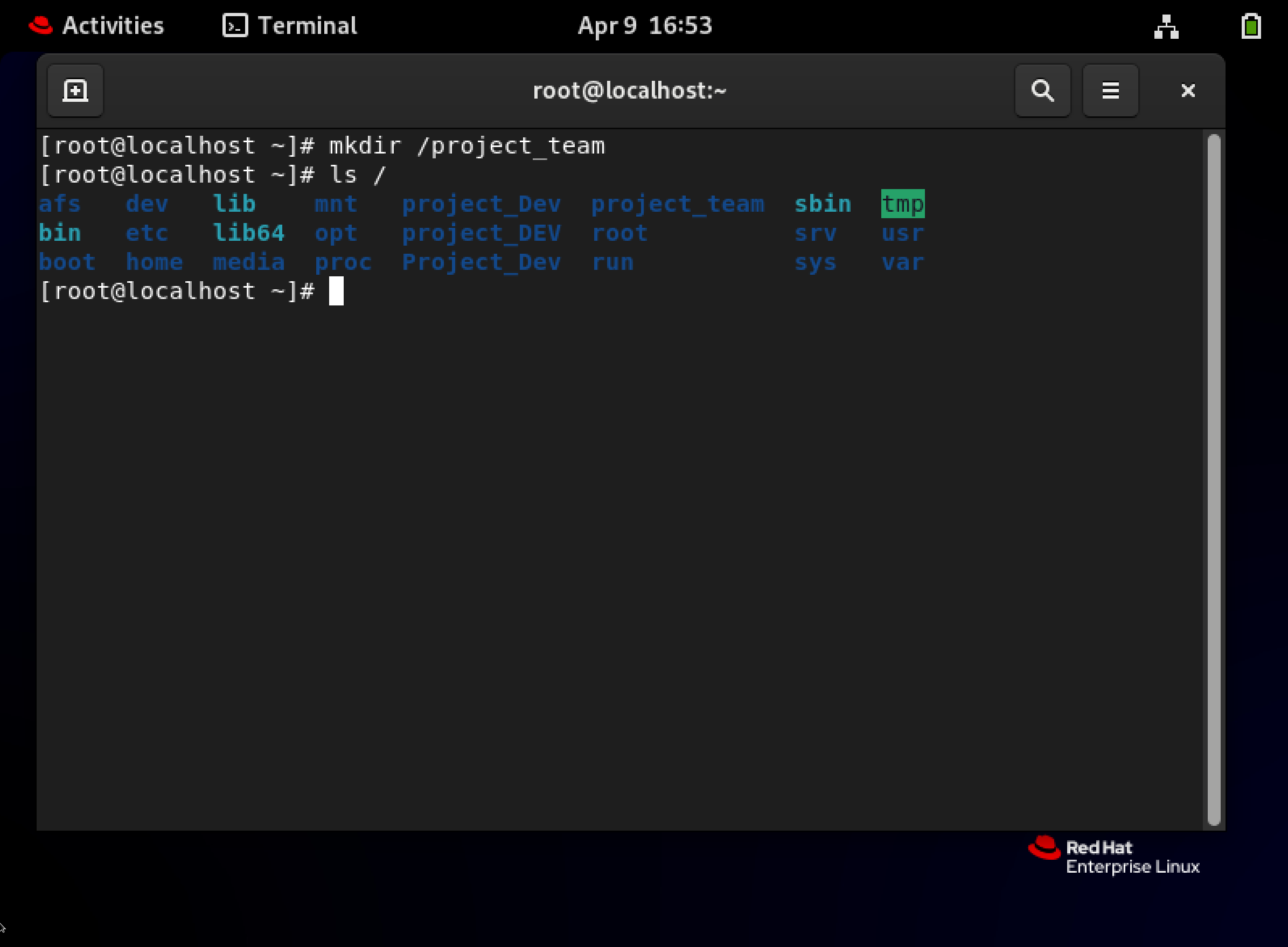Image resolution: width=1288 pixels, height=947 pixels.
Task: Open the Terminal app menu in top bar
Action: [x=290, y=26]
